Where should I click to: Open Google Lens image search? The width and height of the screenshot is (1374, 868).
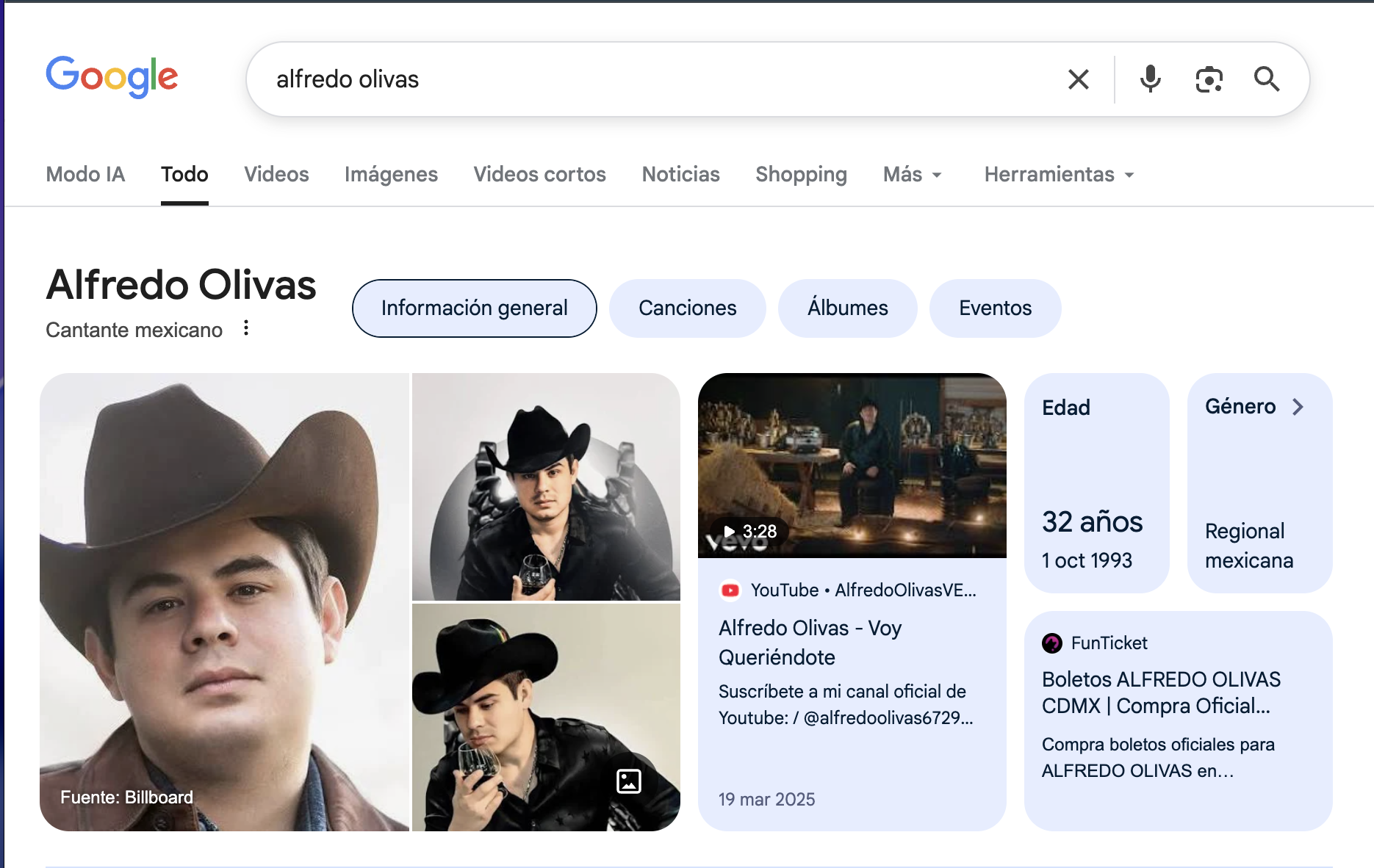pos(1209,79)
